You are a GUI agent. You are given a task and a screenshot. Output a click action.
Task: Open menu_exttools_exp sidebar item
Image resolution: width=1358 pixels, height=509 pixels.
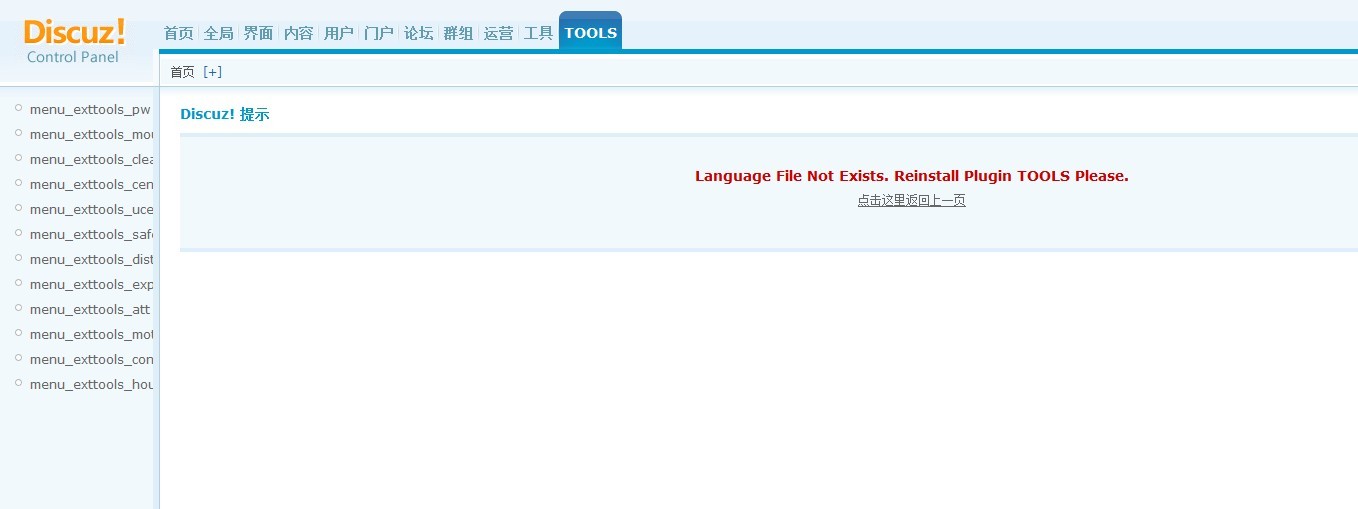coord(91,284)
